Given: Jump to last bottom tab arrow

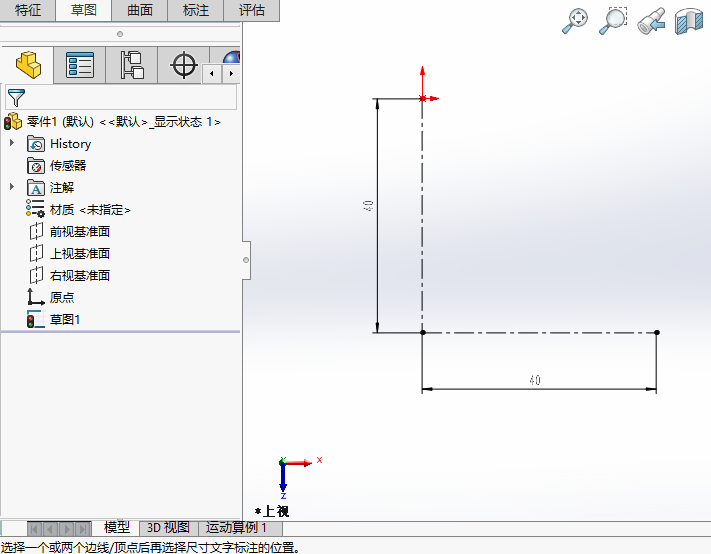Looking at the screenshot, I should click(83, 529).
